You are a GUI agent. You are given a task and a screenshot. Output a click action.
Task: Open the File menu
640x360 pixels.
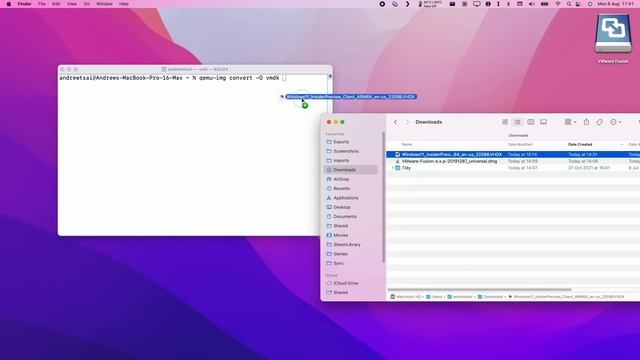tap(42, 4)
